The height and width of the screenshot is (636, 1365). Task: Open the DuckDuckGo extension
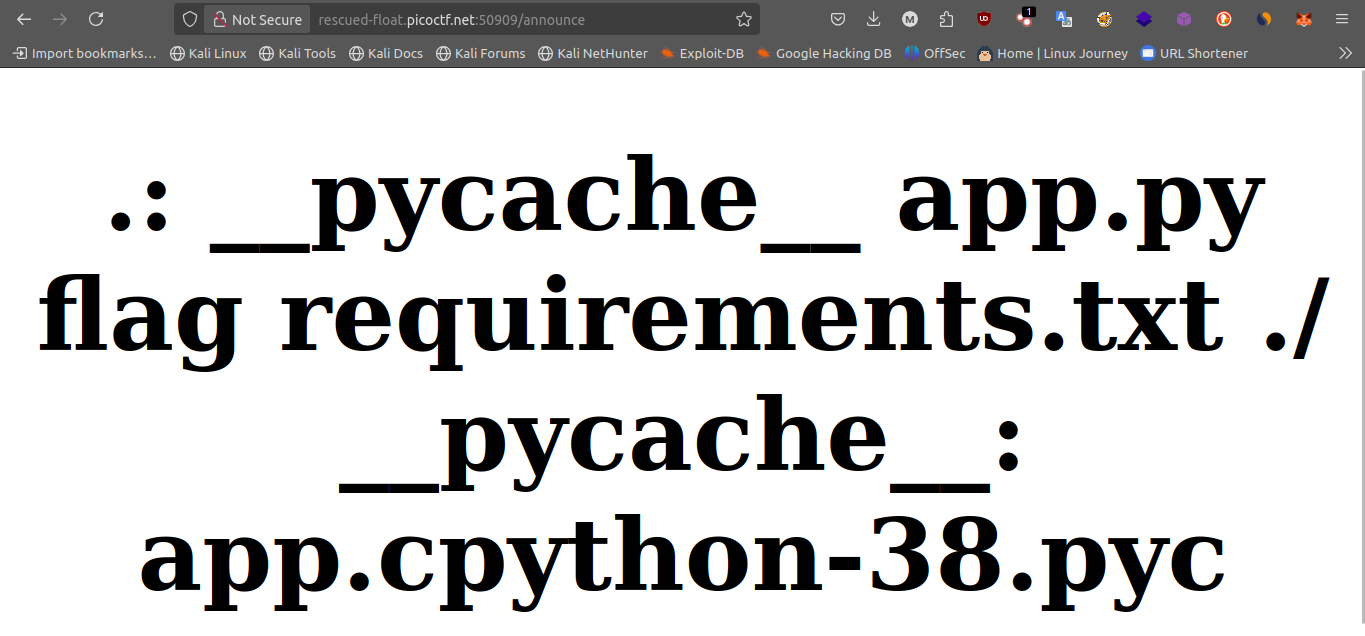(x=1224, y=19)
